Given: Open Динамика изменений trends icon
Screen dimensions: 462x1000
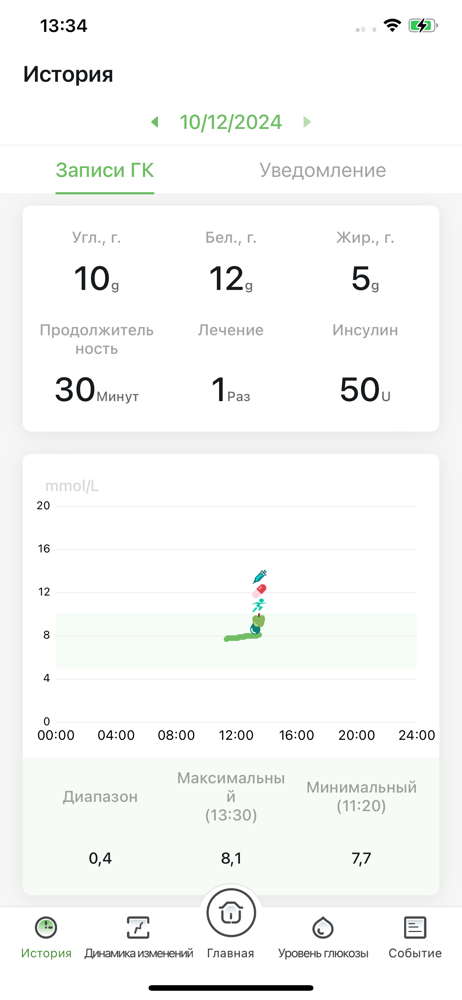Looking at the screenshot, I should point(138,928).
